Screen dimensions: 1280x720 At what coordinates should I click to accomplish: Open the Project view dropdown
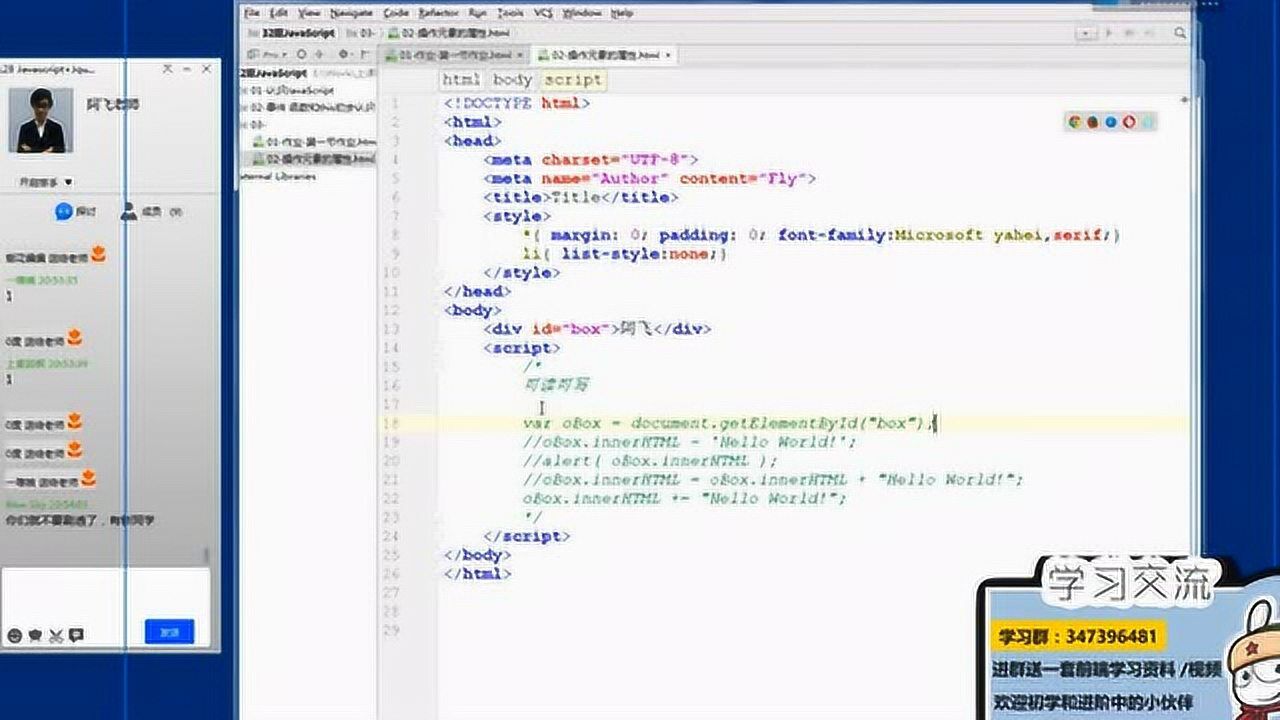click(x=270, y=54)
